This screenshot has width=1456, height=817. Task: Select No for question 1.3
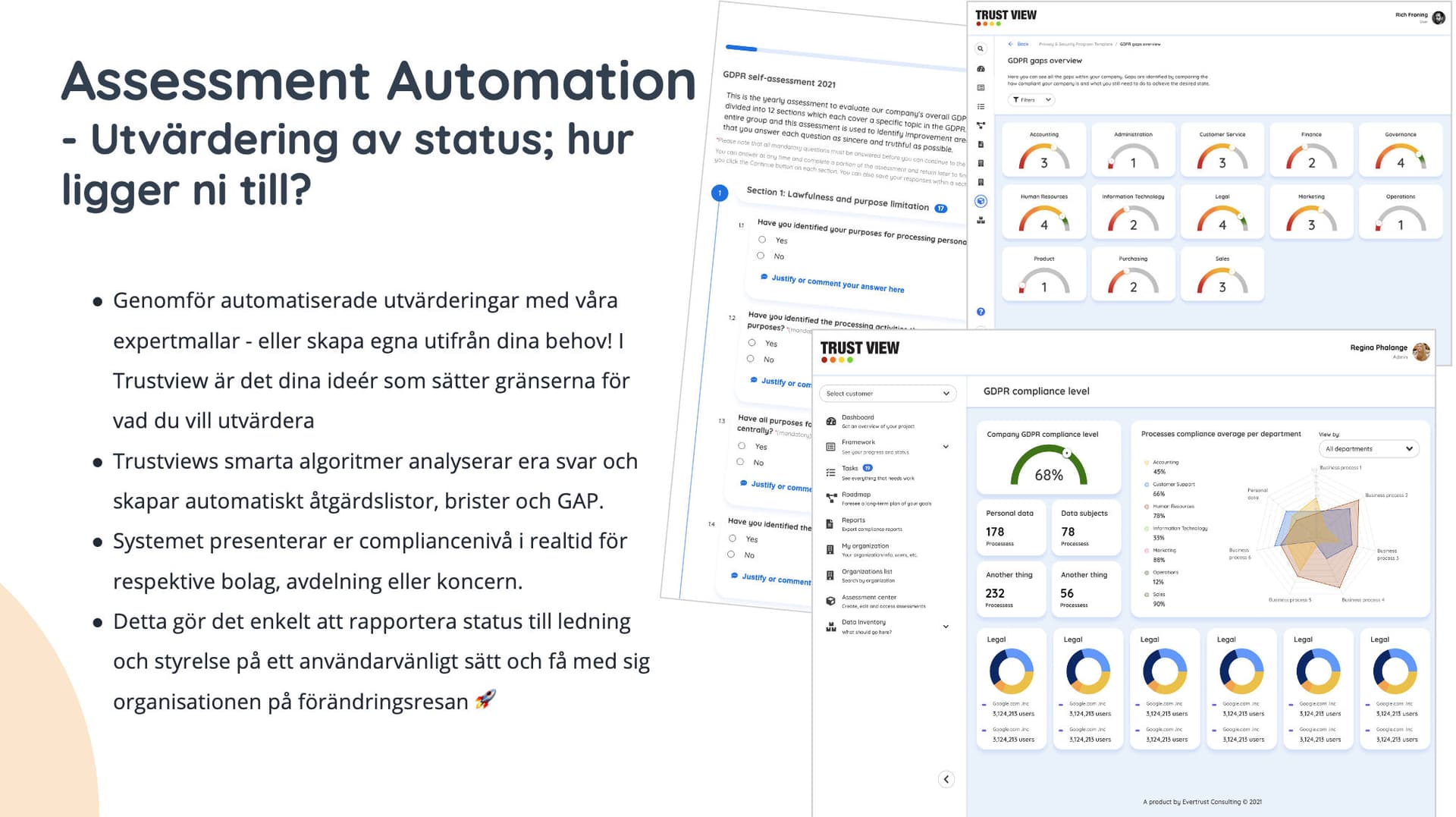(x=740, y=461)
